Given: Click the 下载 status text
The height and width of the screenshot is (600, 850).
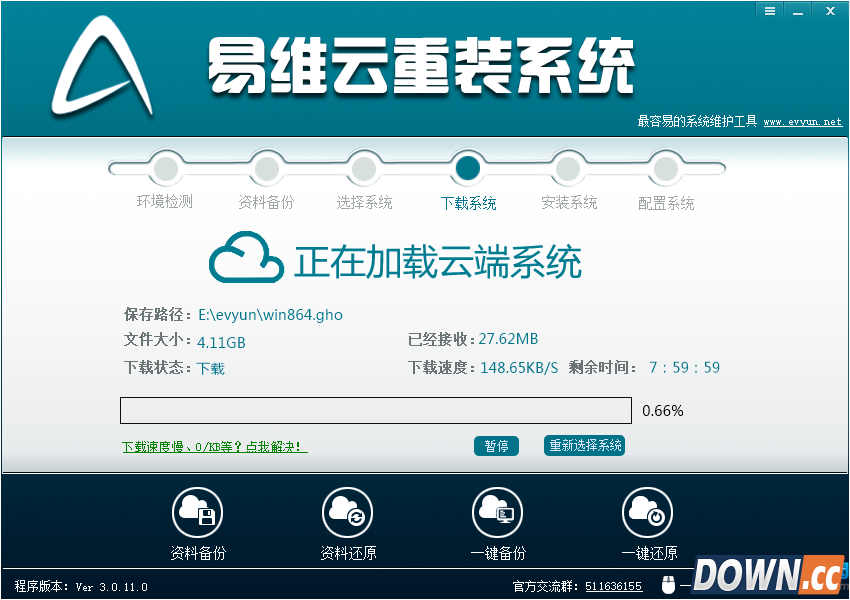Looking at the screenshot, I should (x=210, y=367).
